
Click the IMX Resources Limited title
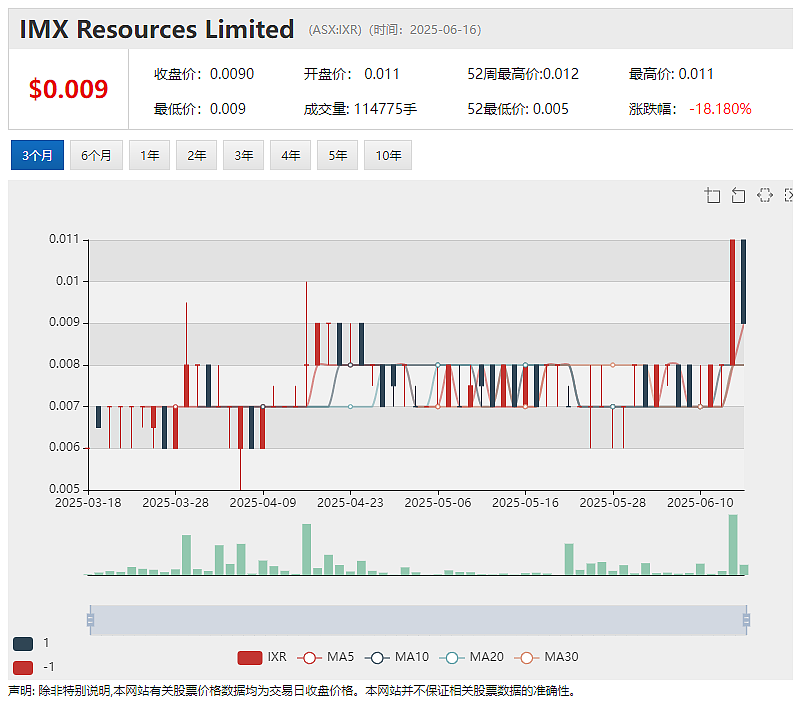point(157,29)
